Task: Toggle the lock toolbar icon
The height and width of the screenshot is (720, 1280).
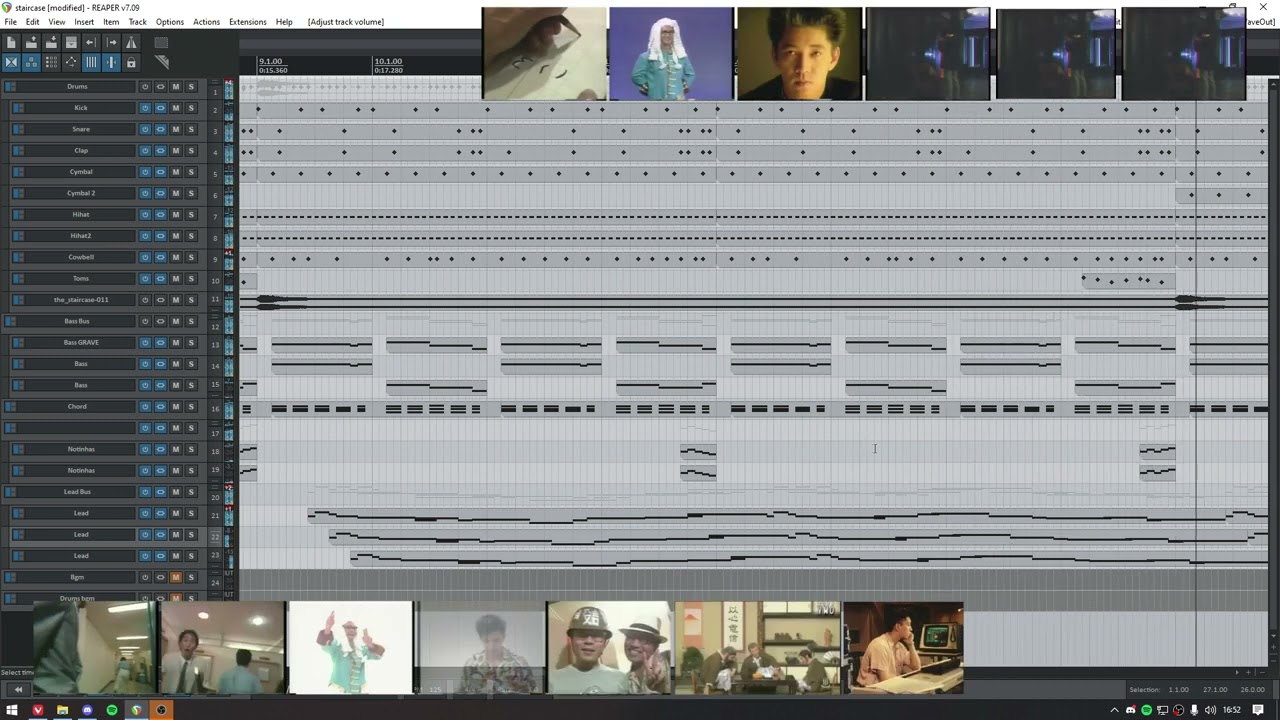Action: click(x=131, y=62)
